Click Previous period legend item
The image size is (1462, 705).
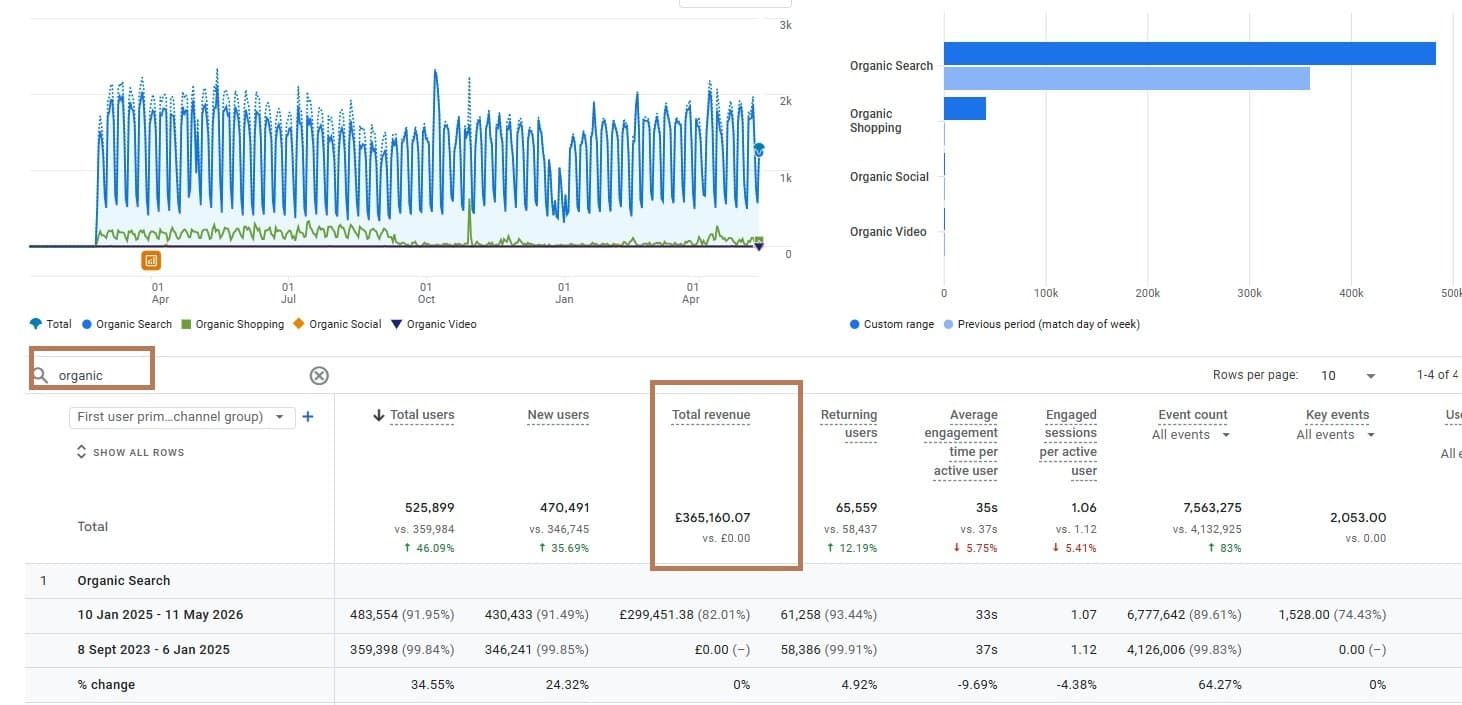1042,324
